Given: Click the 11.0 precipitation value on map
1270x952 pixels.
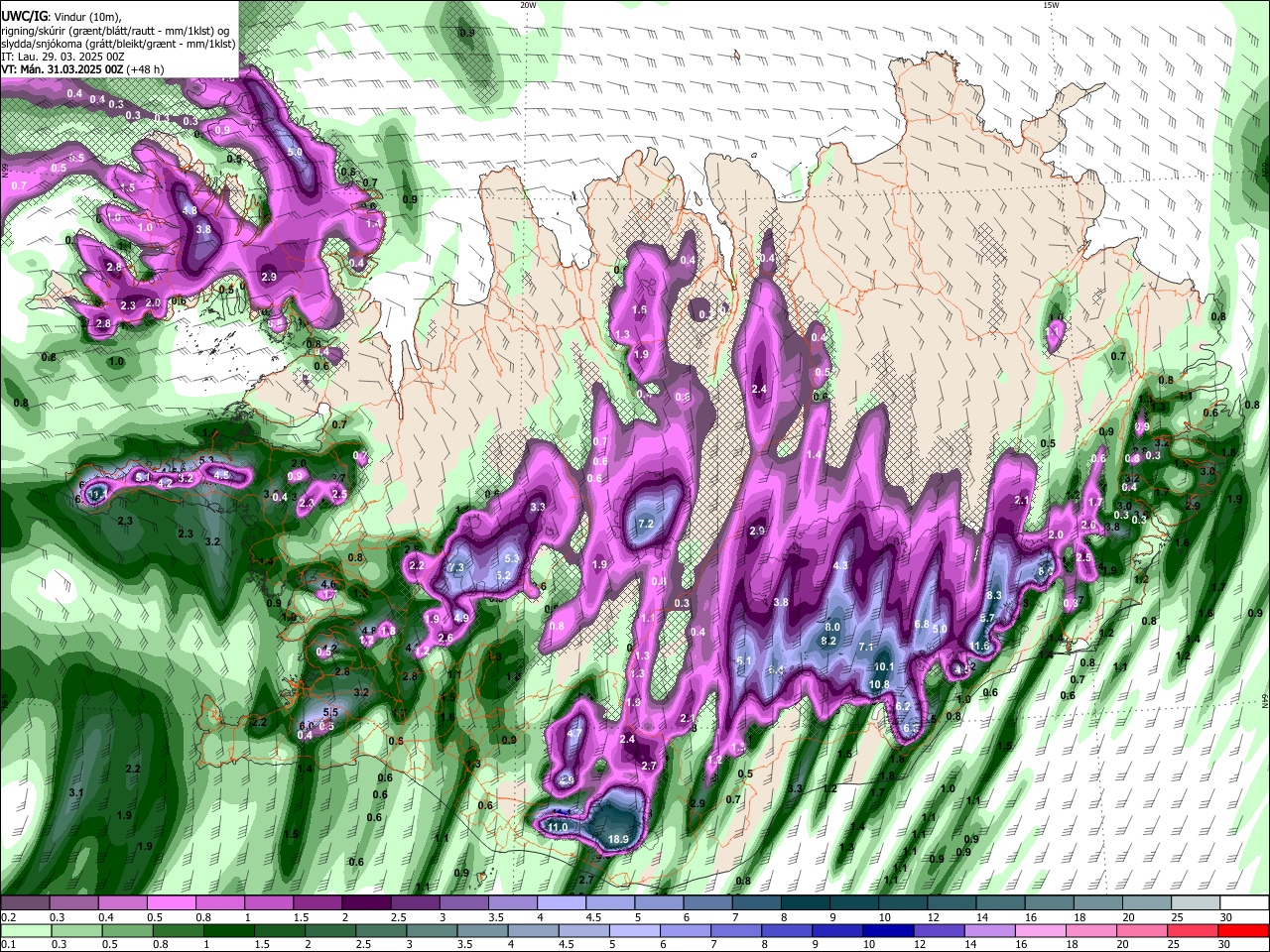Looking at the screenshot, I should pyautogui.click(x=558, y=827).
